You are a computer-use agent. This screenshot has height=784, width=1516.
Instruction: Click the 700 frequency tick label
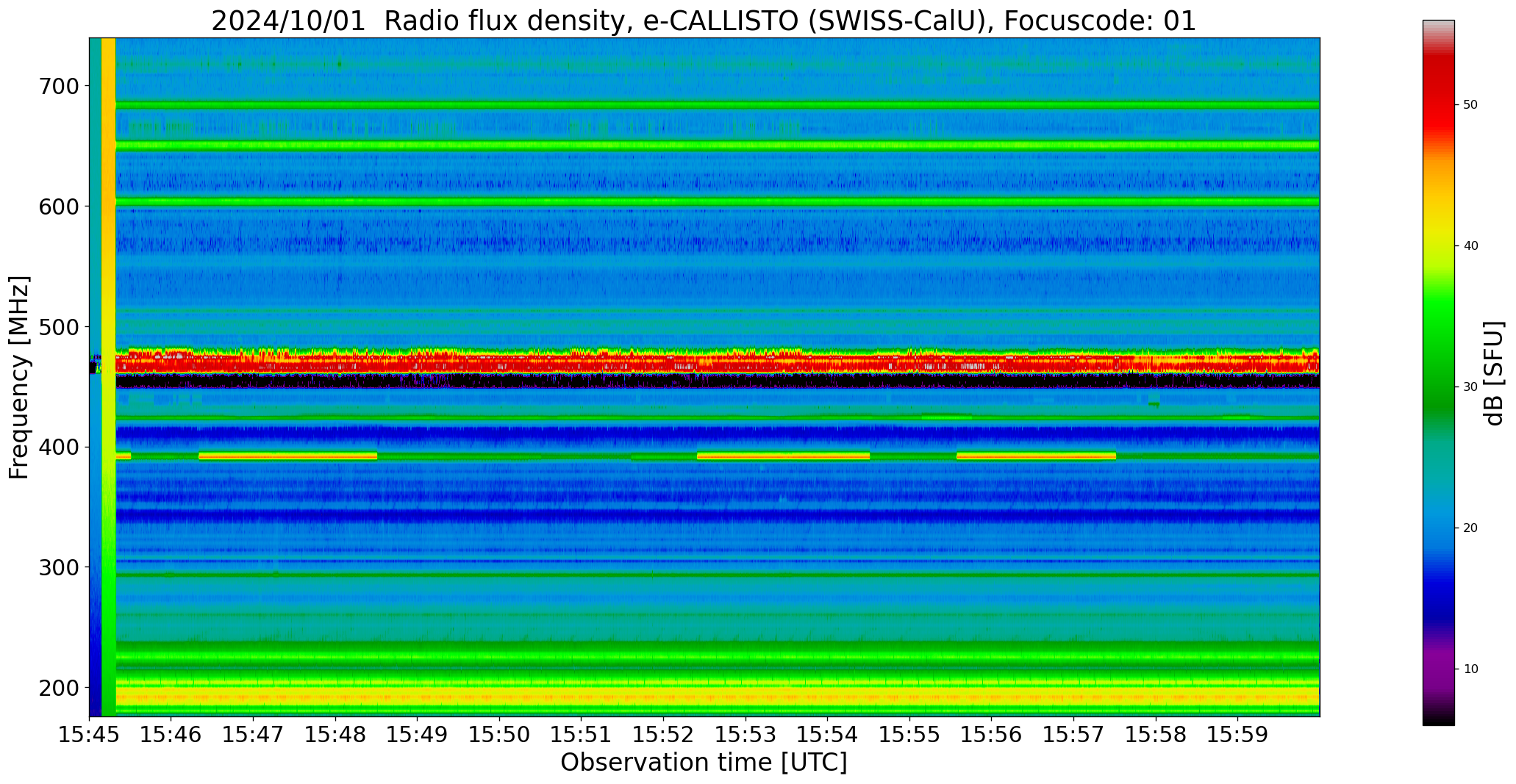pyautogui.click(x=58, y=87)
